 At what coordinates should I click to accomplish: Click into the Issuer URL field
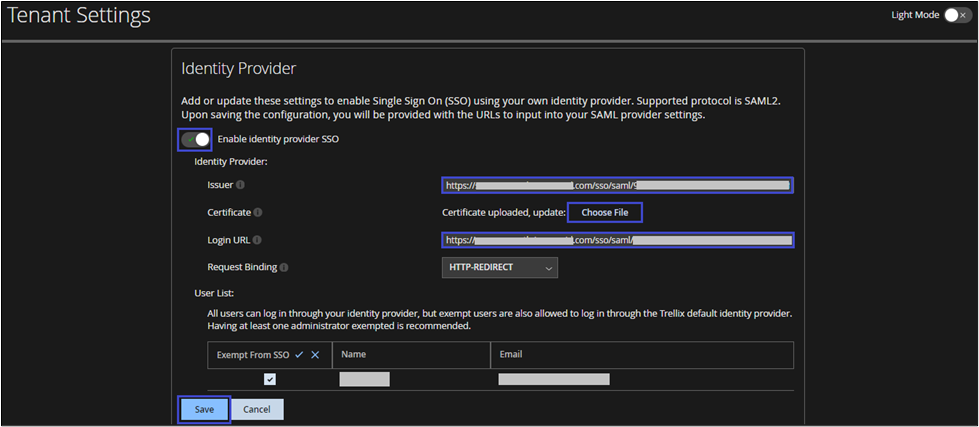point(617,185)
